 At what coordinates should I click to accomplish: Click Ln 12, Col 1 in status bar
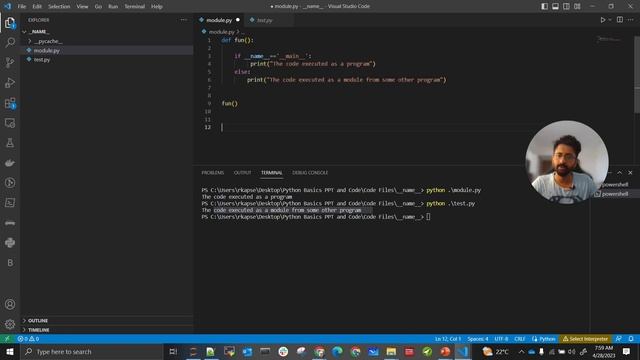pos(448,339)
